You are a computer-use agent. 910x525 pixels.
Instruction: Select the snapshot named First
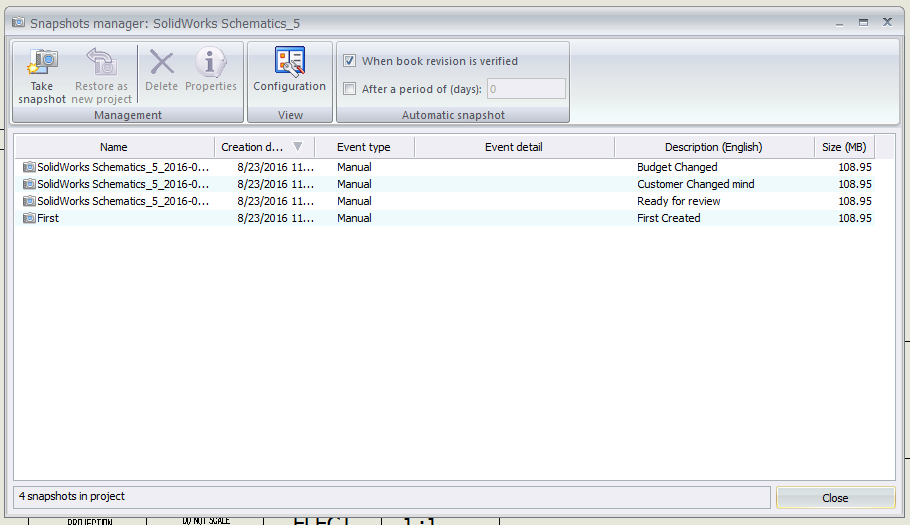pyautogui.click(x=48, y=218)
